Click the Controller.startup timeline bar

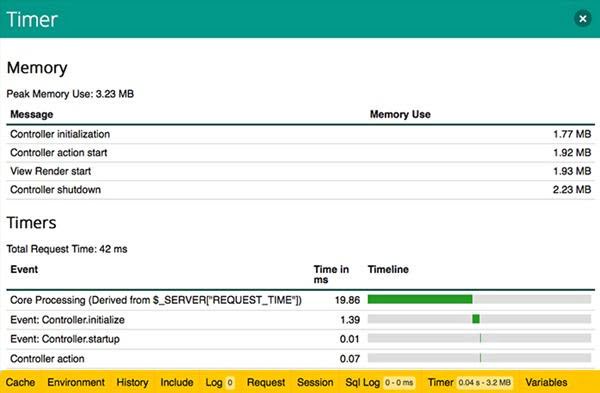click(479, 338)
